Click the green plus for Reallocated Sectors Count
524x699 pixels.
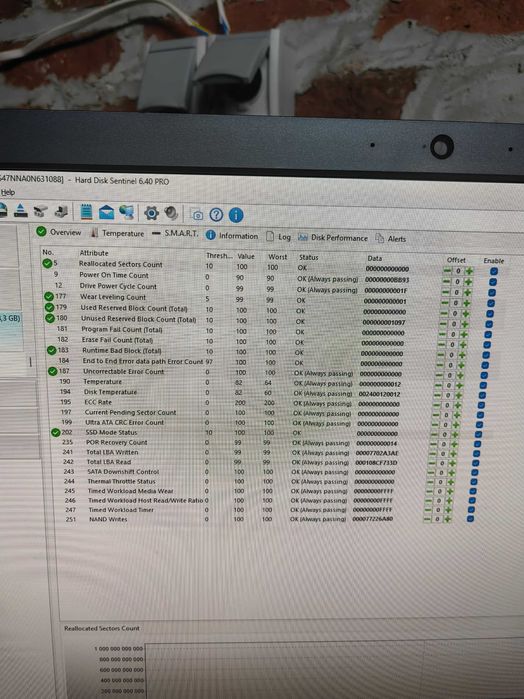pyautogui.click(x=469, y=271)
